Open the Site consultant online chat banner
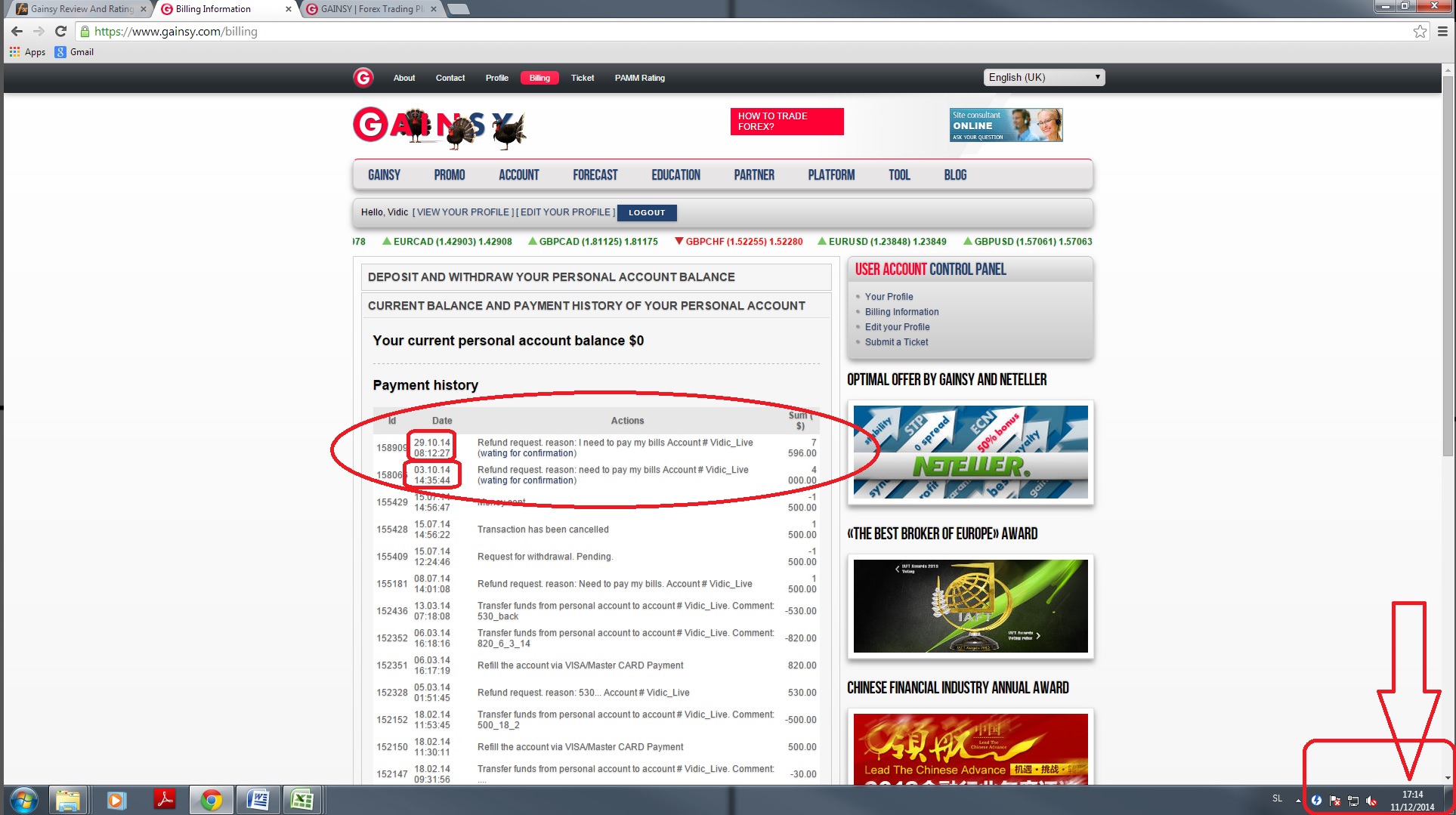The width and height of the screenshot is (1456, 815). (x=1006, y=125)
